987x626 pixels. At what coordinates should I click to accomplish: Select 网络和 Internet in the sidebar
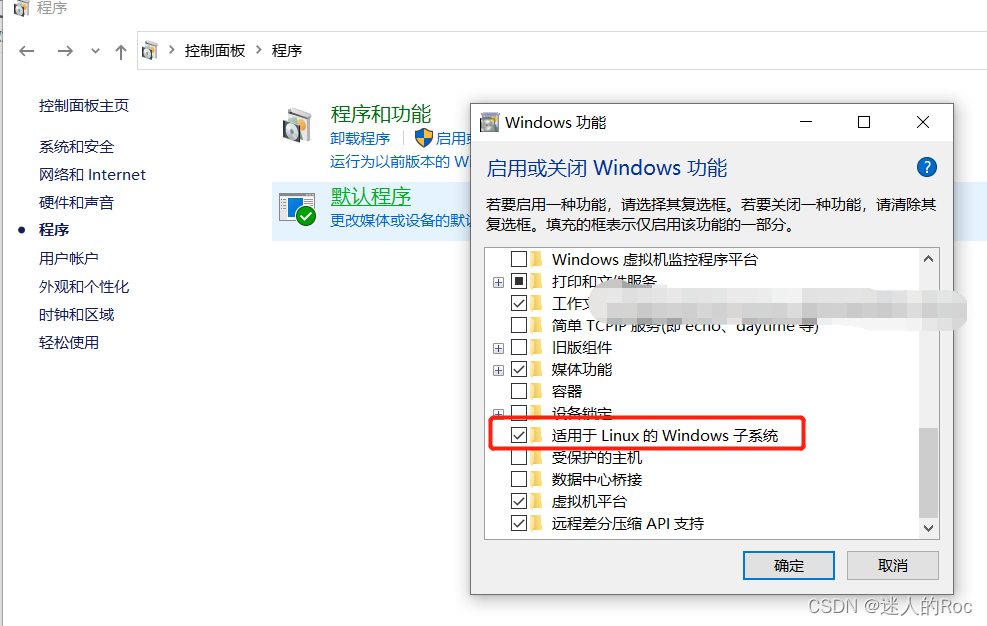pos(92,174)
